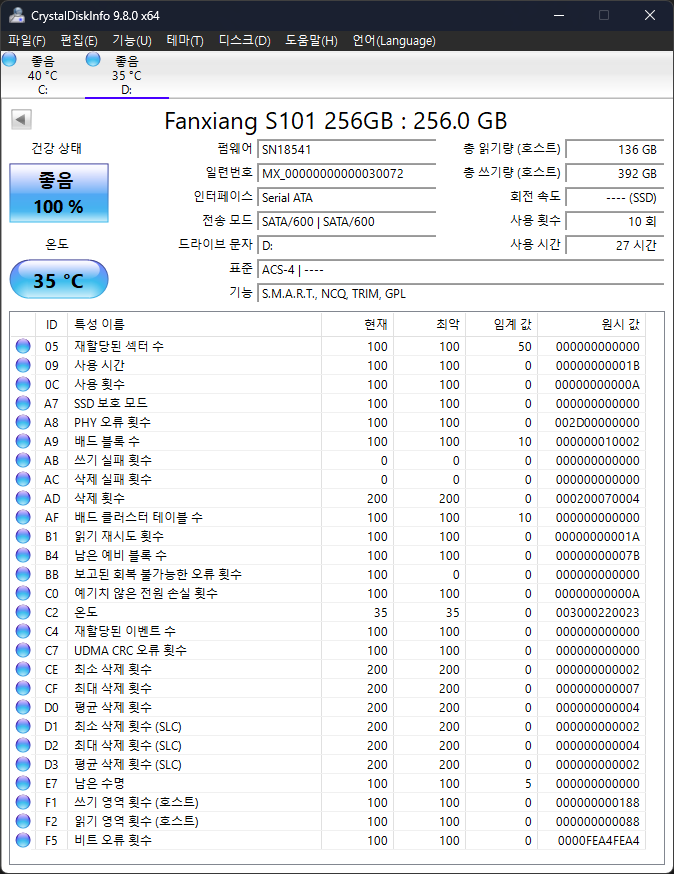Viewport: 674px width, 874px height.
Task: Click the serial number field MX_00000000000030072
Action: (x=346, y=173)
